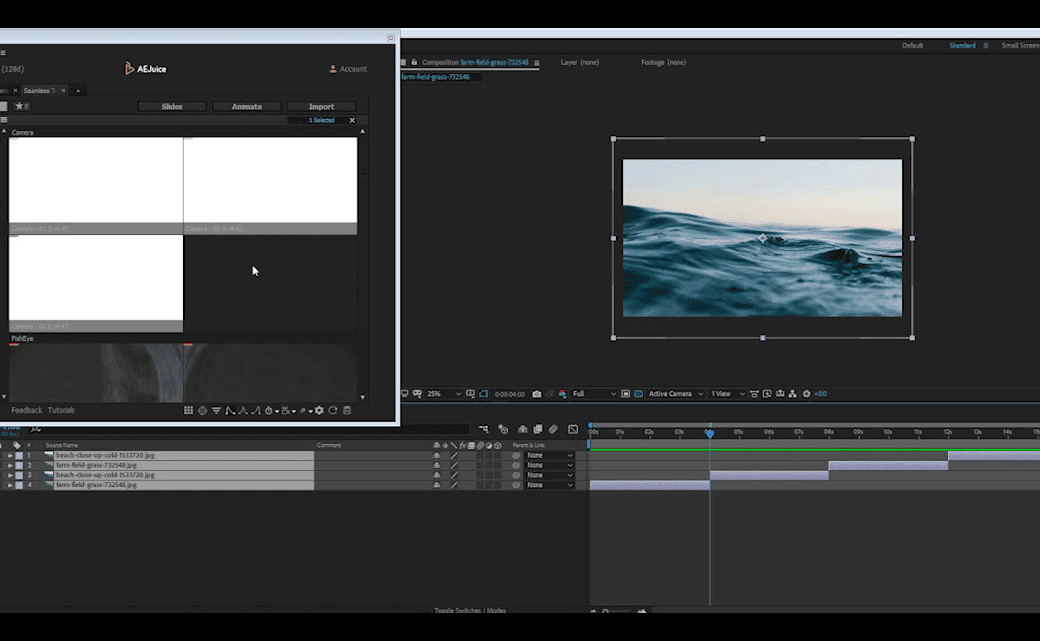
Task: Open the timer dropdown in AEJuice toolbar
Action: [x=271, y=411]
